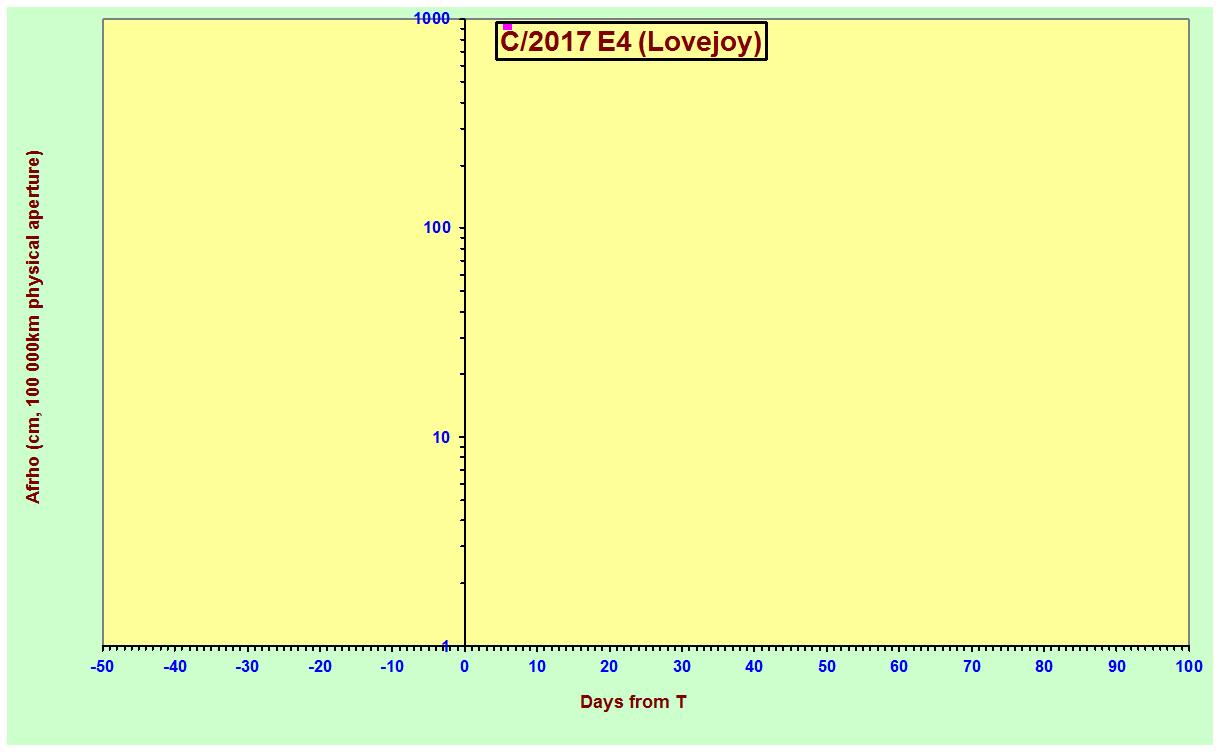Image resolution: width=1220 pixels, height=752 pixels.
Task: Click the x-axis label 40
Action: tap(755, 666)
